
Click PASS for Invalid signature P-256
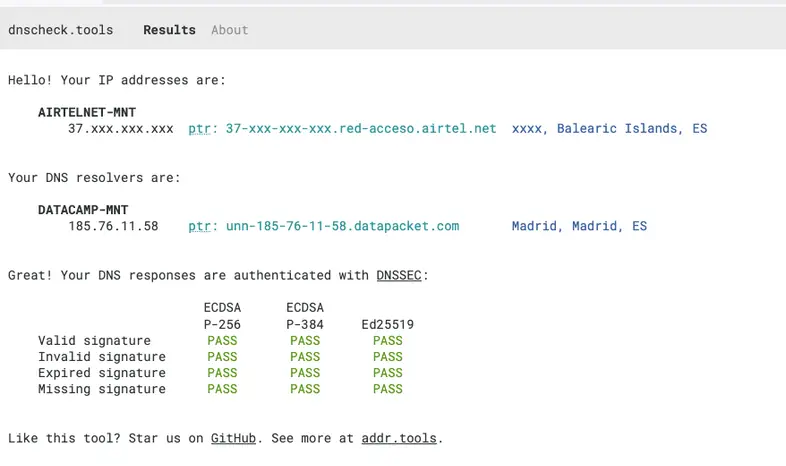click(222, 357)
